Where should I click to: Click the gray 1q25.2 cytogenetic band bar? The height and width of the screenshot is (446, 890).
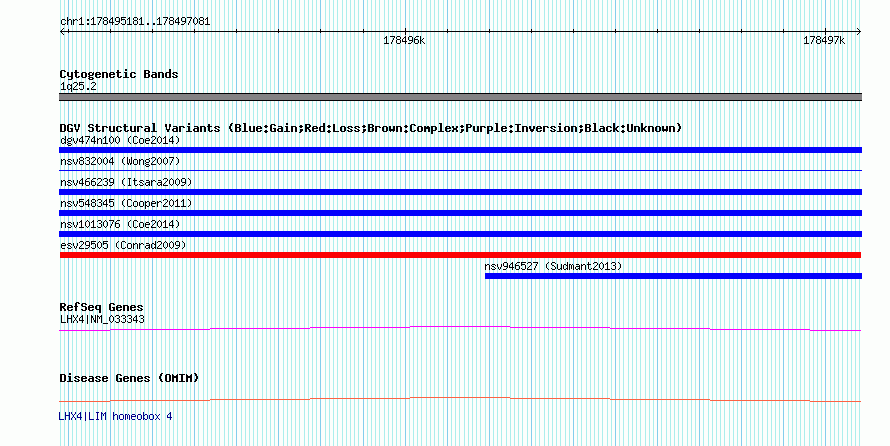pyautogui.click(x=460, y=97)
